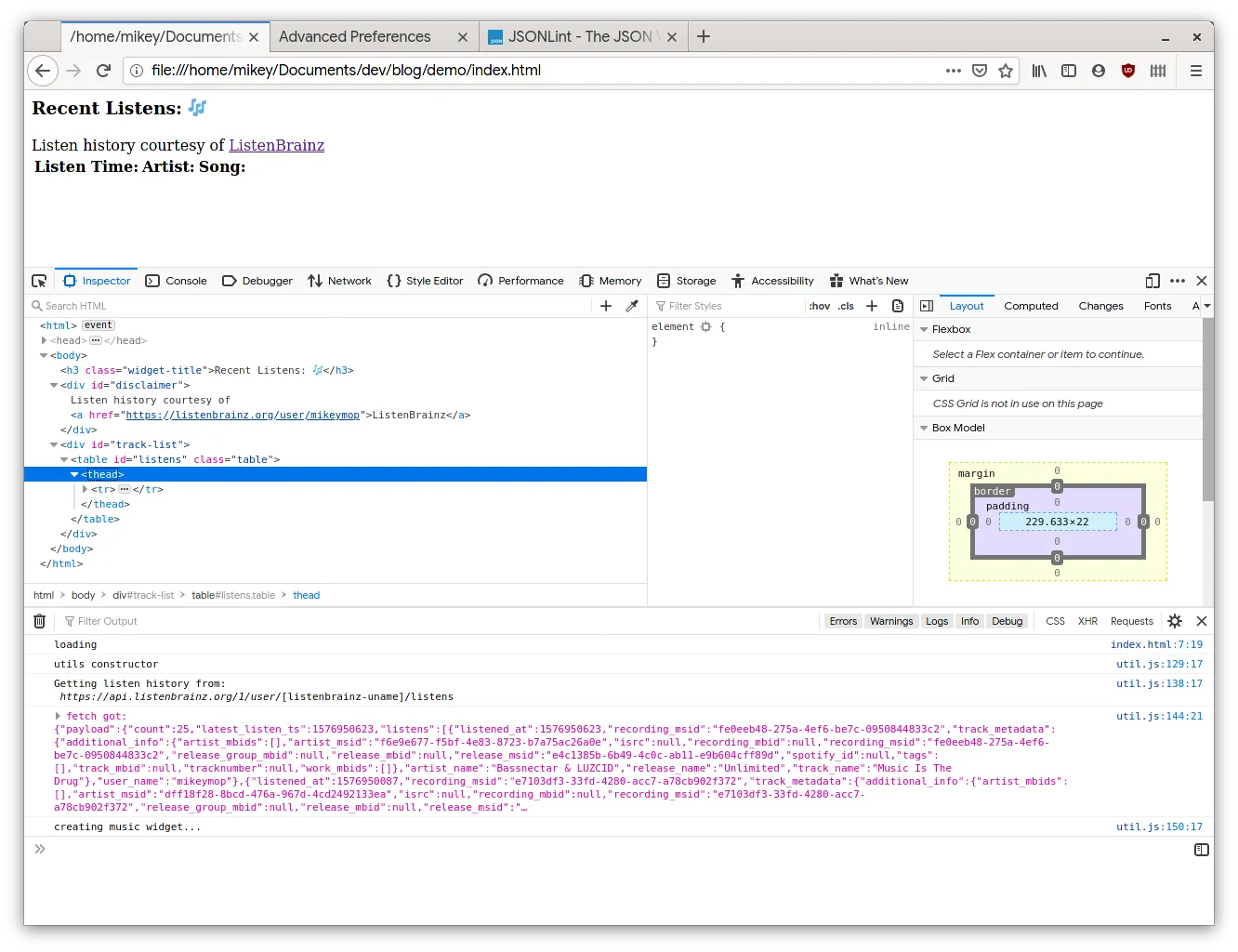This screenshot has height=952, width=1238.
Task: Collapse the thead node in the tree
Action: pyautogui.click(x=74, y=475)
